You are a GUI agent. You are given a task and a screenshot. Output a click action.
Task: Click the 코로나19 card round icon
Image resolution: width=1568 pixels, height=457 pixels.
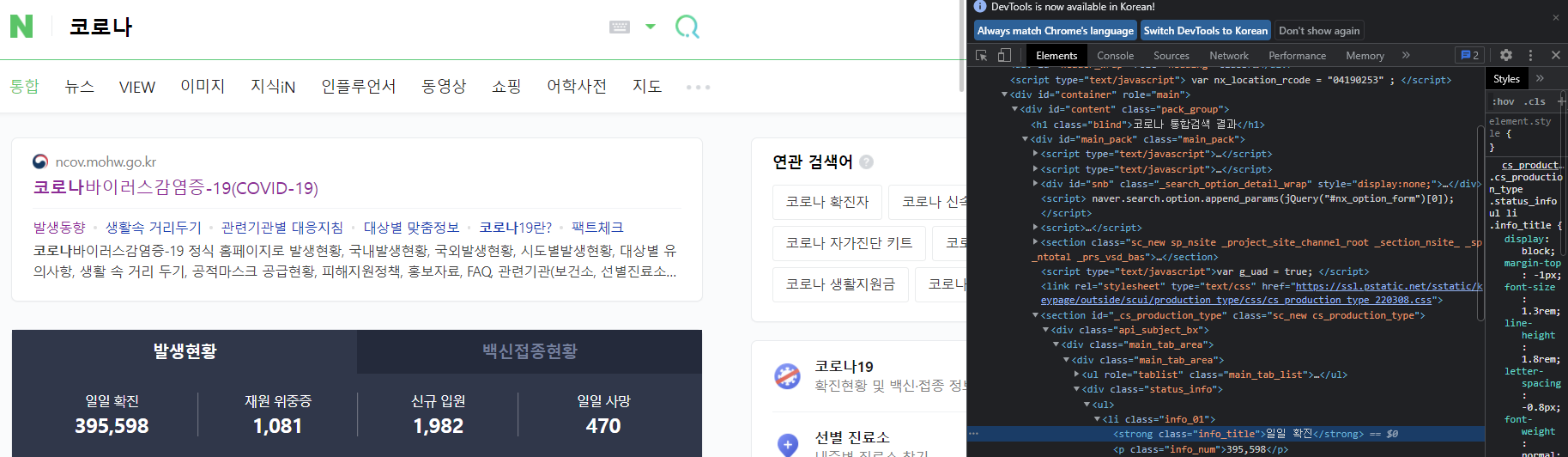pos(788,375)
